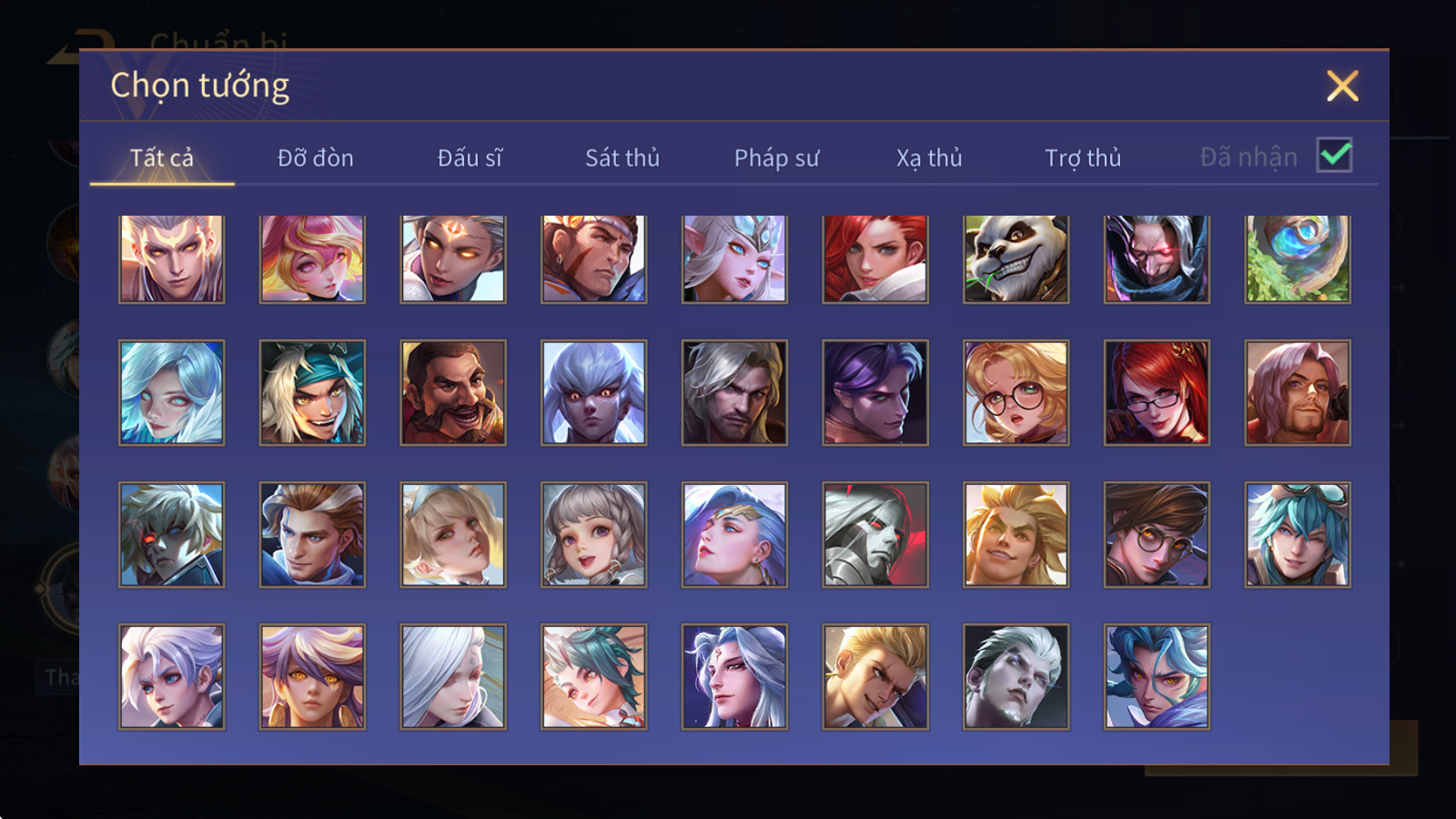Close the Chọn tướng dialog
Image resolution: width=1456 pixels, height=819 pixels.
click(1342, 86)
